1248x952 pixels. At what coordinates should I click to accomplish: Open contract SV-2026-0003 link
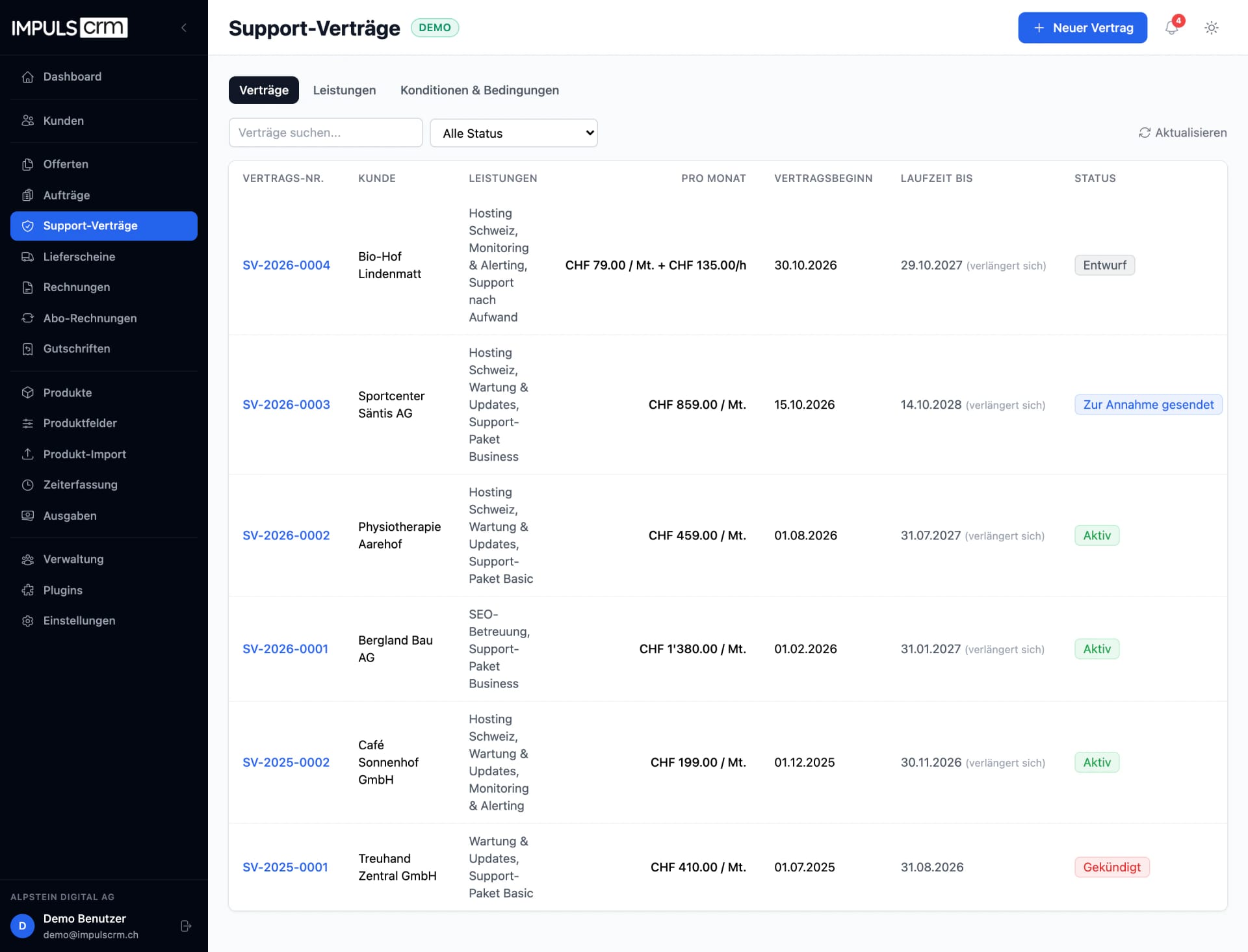[x=286, y=405]
